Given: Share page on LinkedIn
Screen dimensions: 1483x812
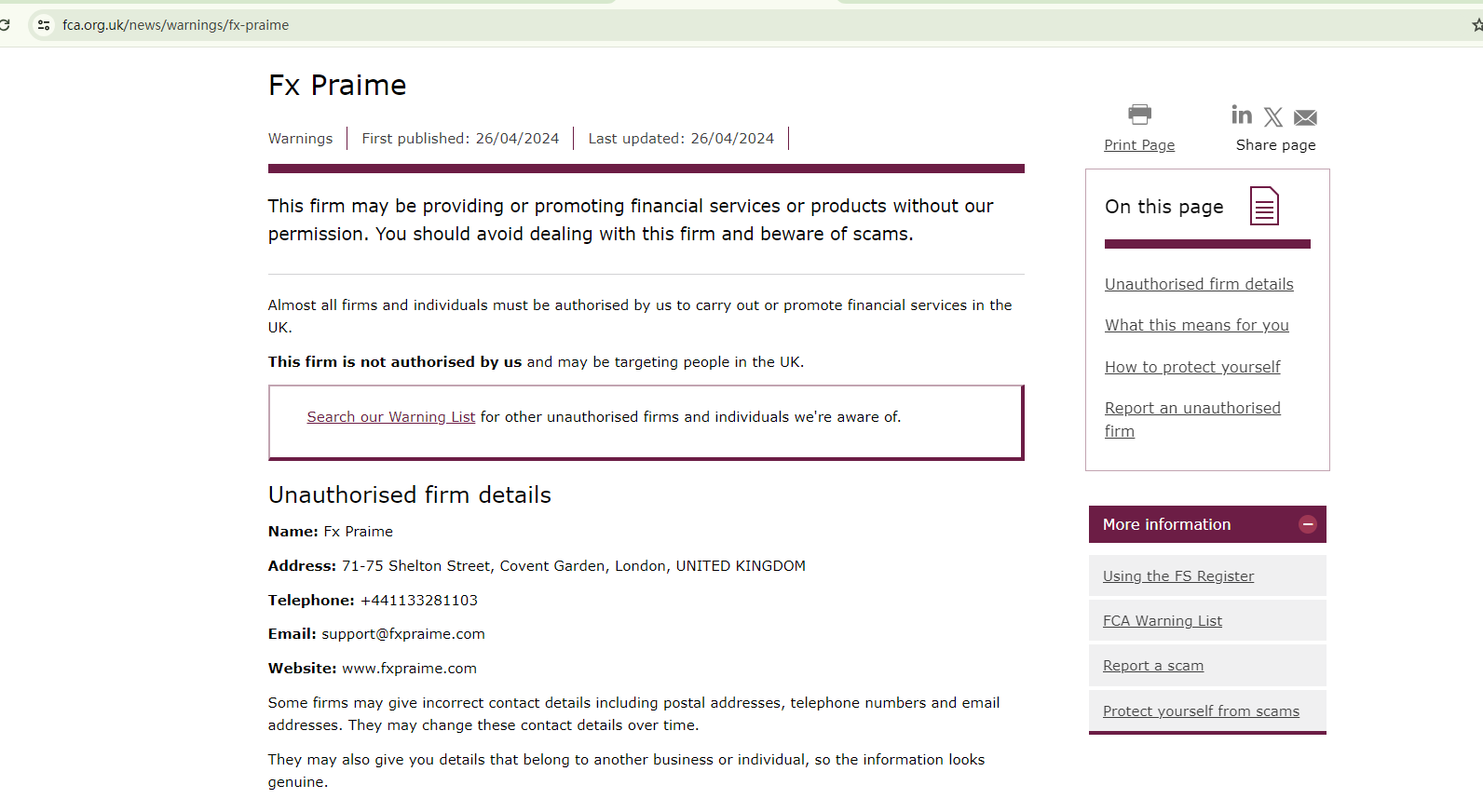Looking at the screenshot, I should tap(1242, 115).
